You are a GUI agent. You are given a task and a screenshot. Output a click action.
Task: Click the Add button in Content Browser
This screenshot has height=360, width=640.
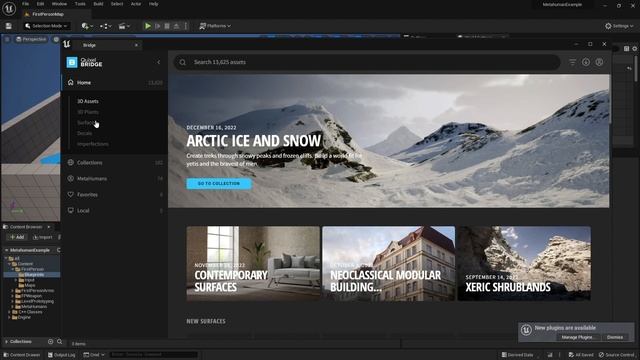pyautogui.click(x=17, y=237)
